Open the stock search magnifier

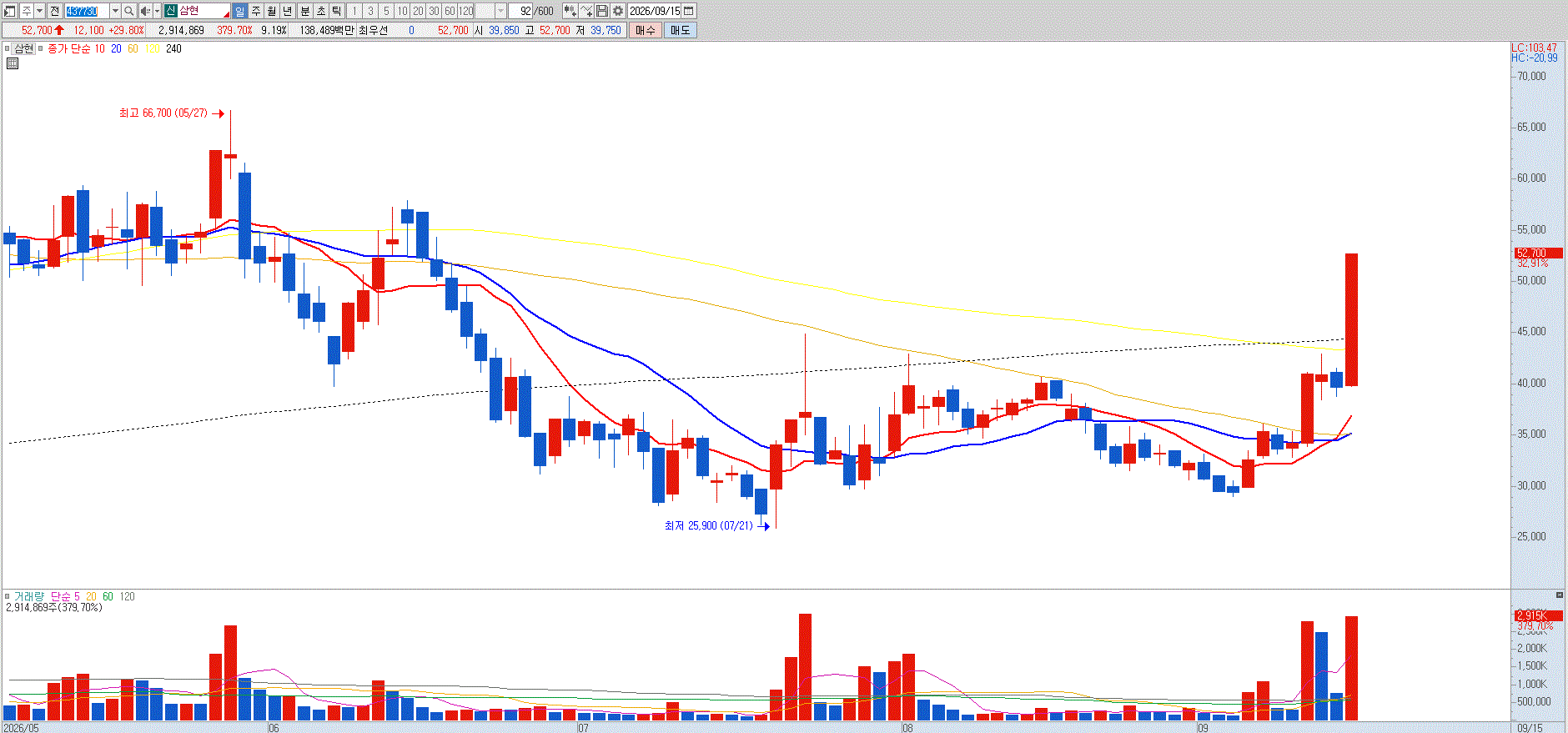tap(129, 11)
